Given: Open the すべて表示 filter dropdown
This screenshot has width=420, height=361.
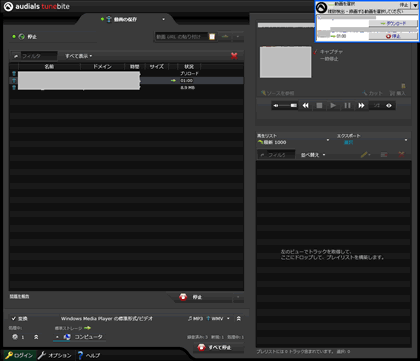Looking at the screenshot, I should (x=79, y=56).
